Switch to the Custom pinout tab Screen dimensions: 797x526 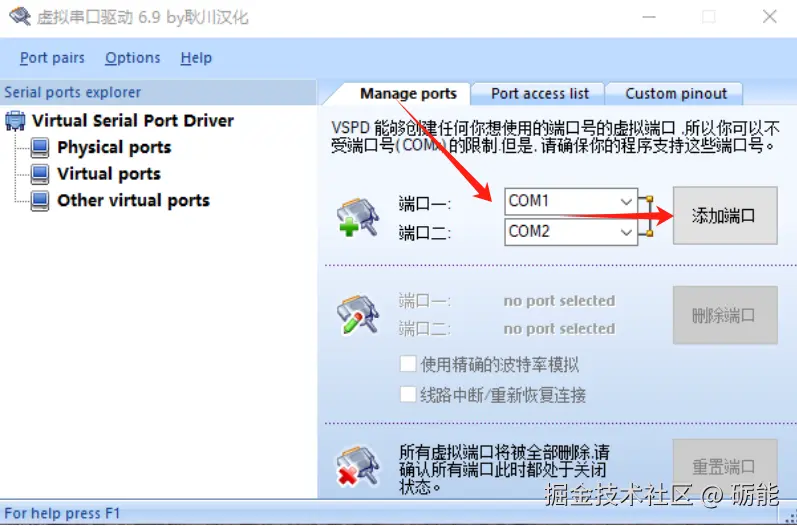676,94
